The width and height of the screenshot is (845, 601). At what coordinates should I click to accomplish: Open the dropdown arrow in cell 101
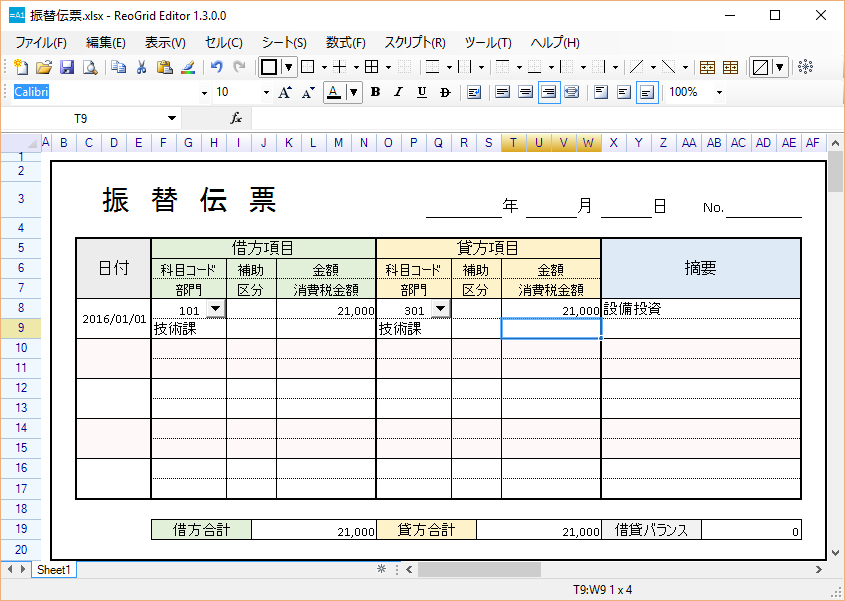[x=216, y=310]
